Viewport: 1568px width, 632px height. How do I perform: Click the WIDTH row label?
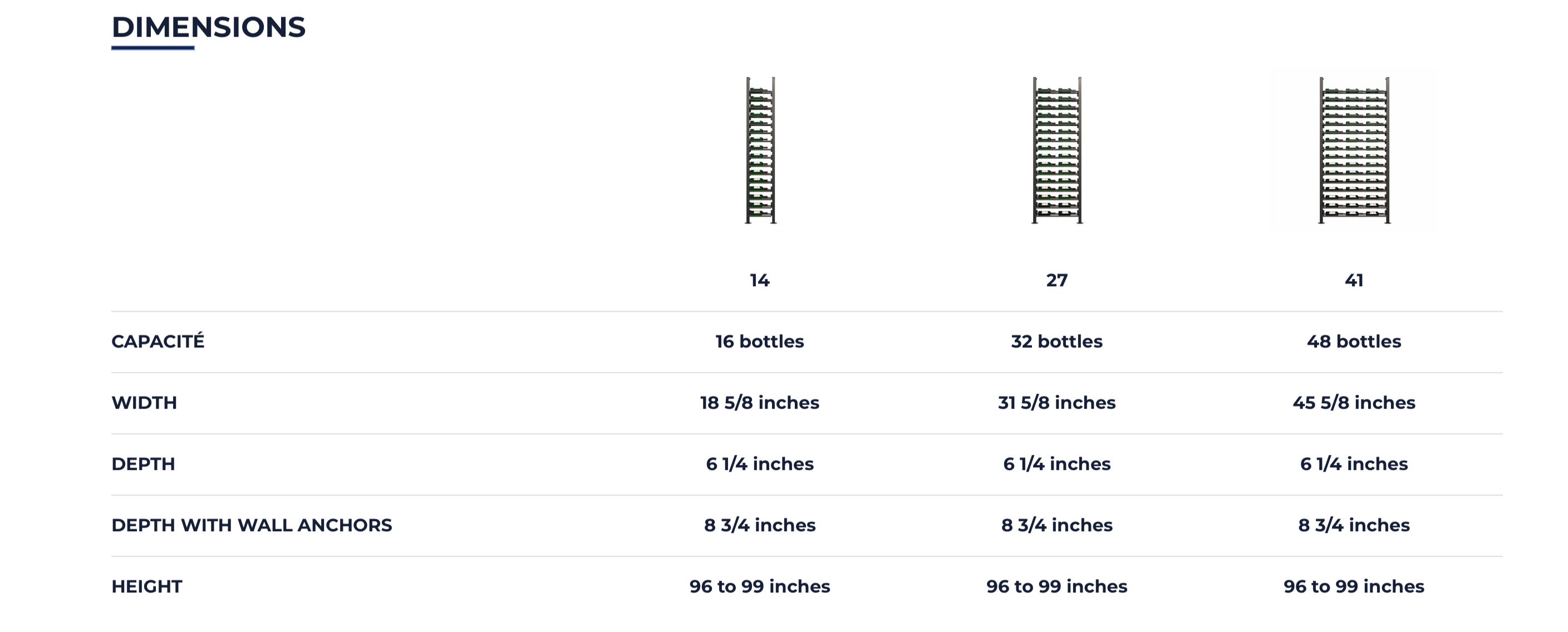click(144, 403)
